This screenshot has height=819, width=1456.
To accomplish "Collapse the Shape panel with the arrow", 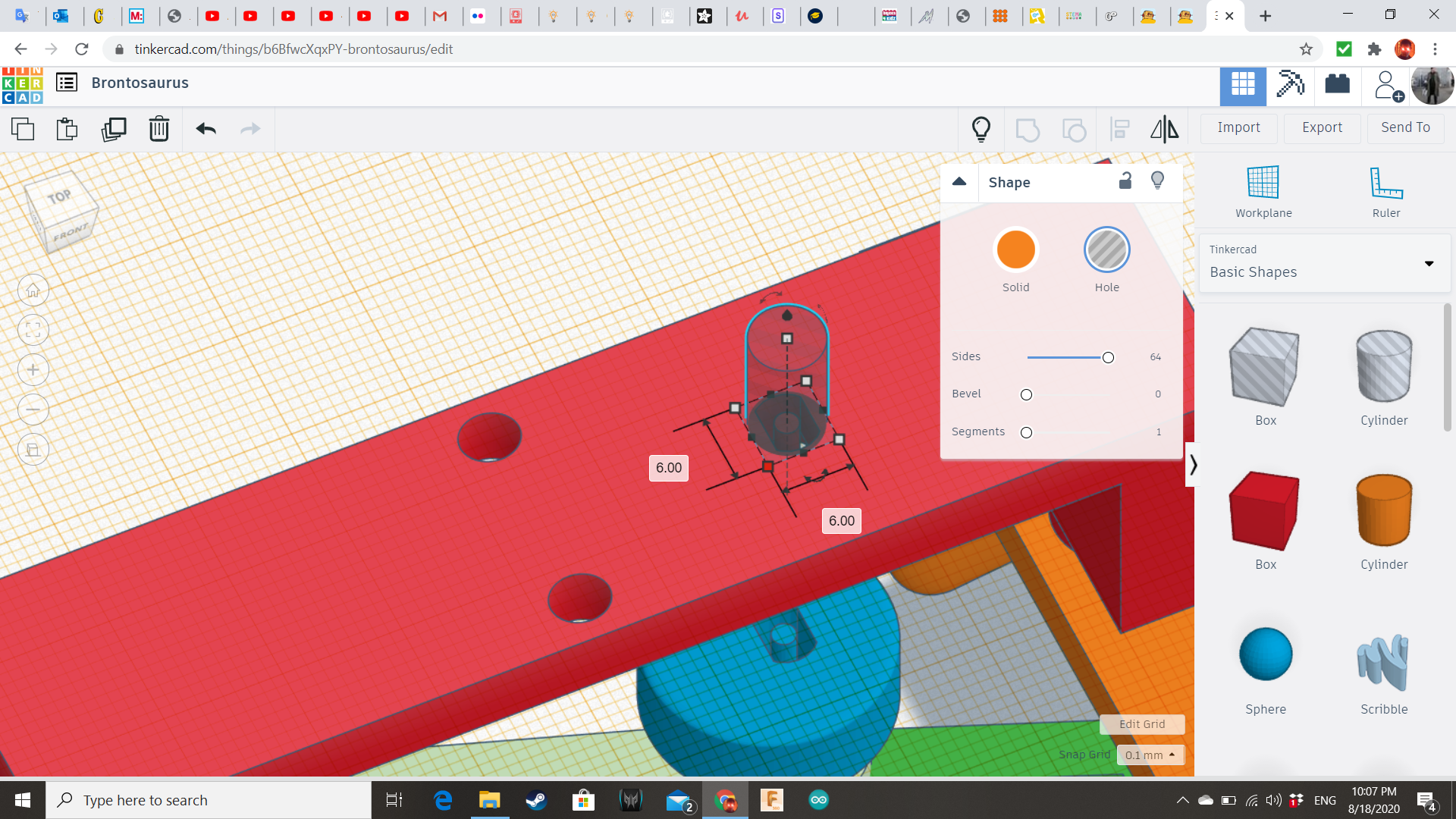I will pyautogui.click(x=959, y=182).
